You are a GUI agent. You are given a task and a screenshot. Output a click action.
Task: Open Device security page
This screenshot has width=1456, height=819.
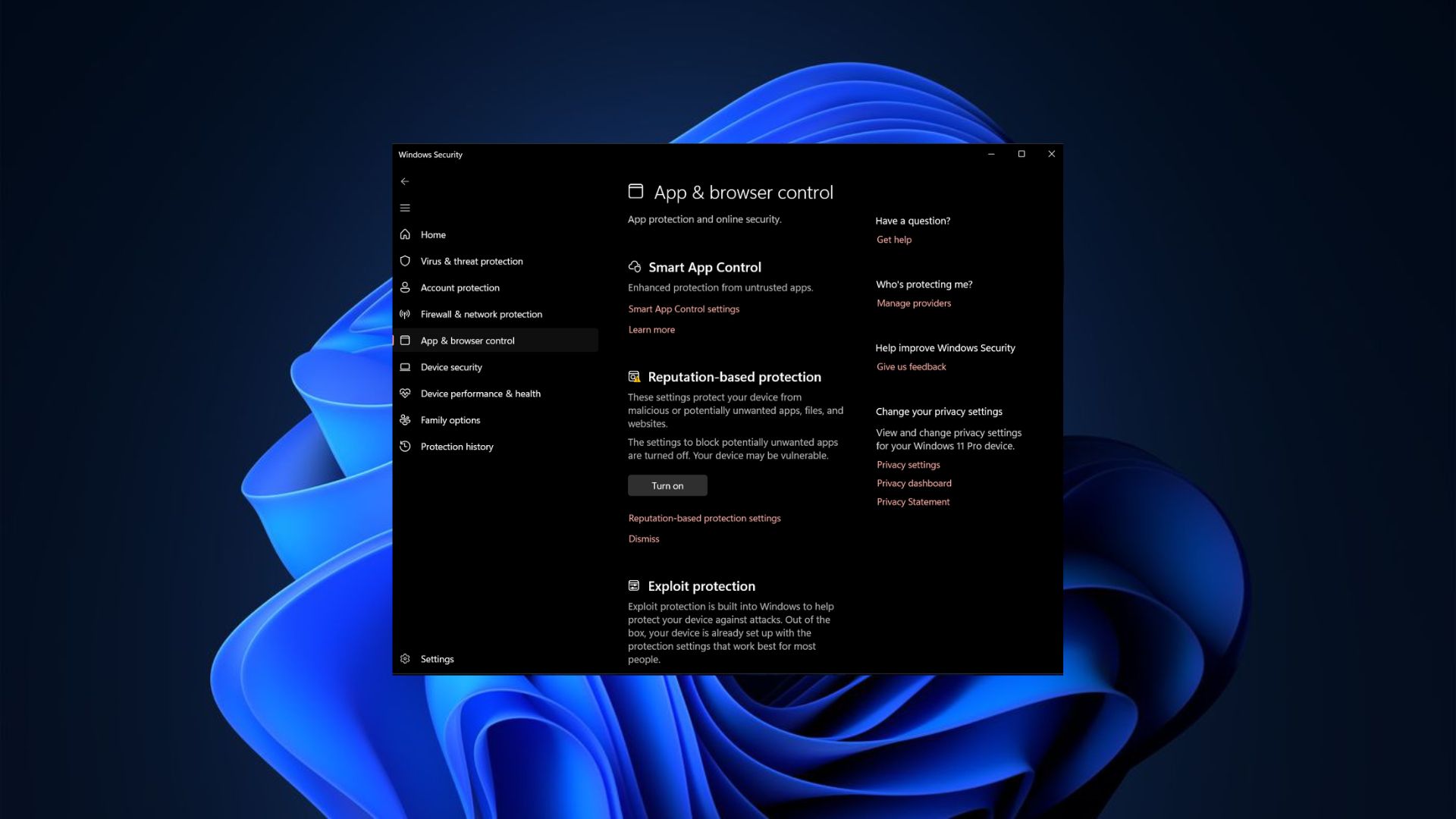[496, 367]
